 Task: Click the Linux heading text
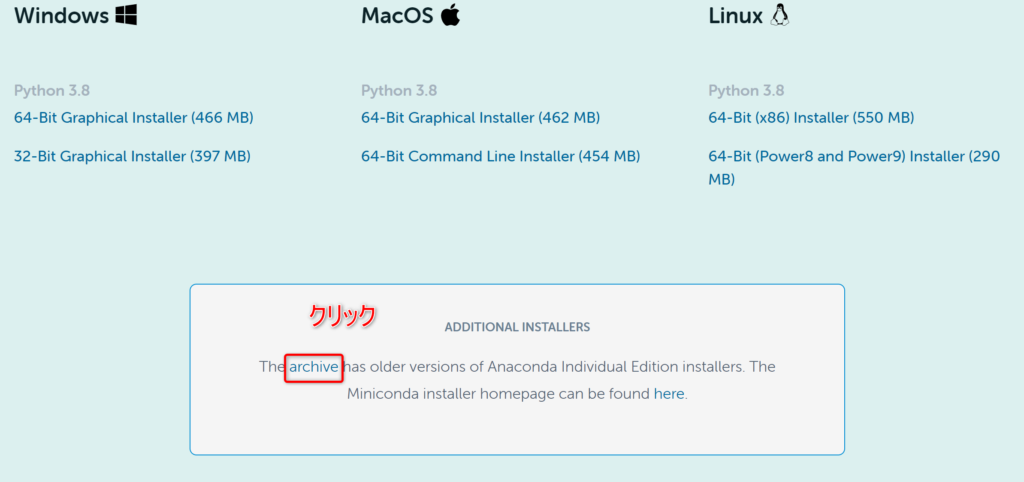tap(735, 15)
